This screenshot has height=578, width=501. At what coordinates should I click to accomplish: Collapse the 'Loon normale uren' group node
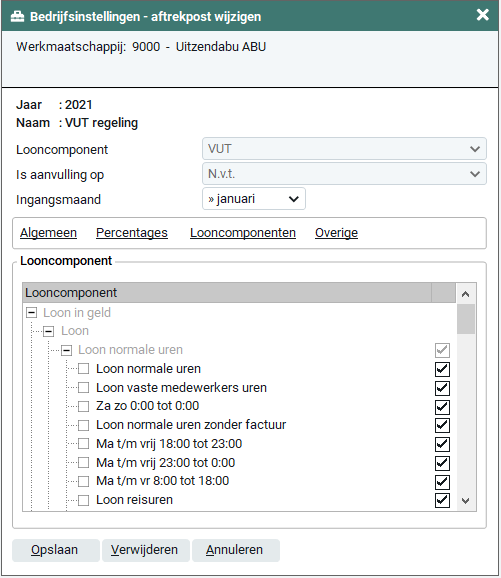click(x=67, y=350)
